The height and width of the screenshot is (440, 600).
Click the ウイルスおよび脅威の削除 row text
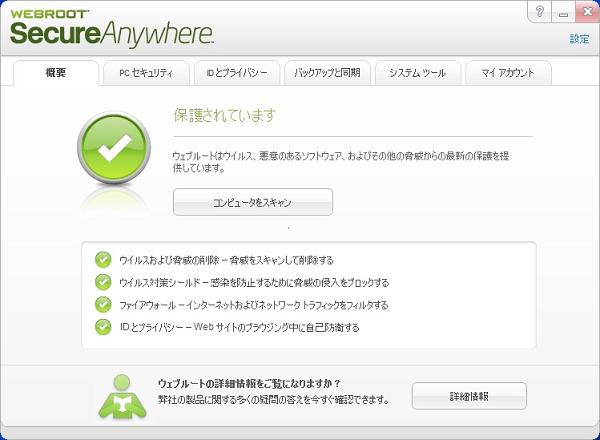coord(226,260)
